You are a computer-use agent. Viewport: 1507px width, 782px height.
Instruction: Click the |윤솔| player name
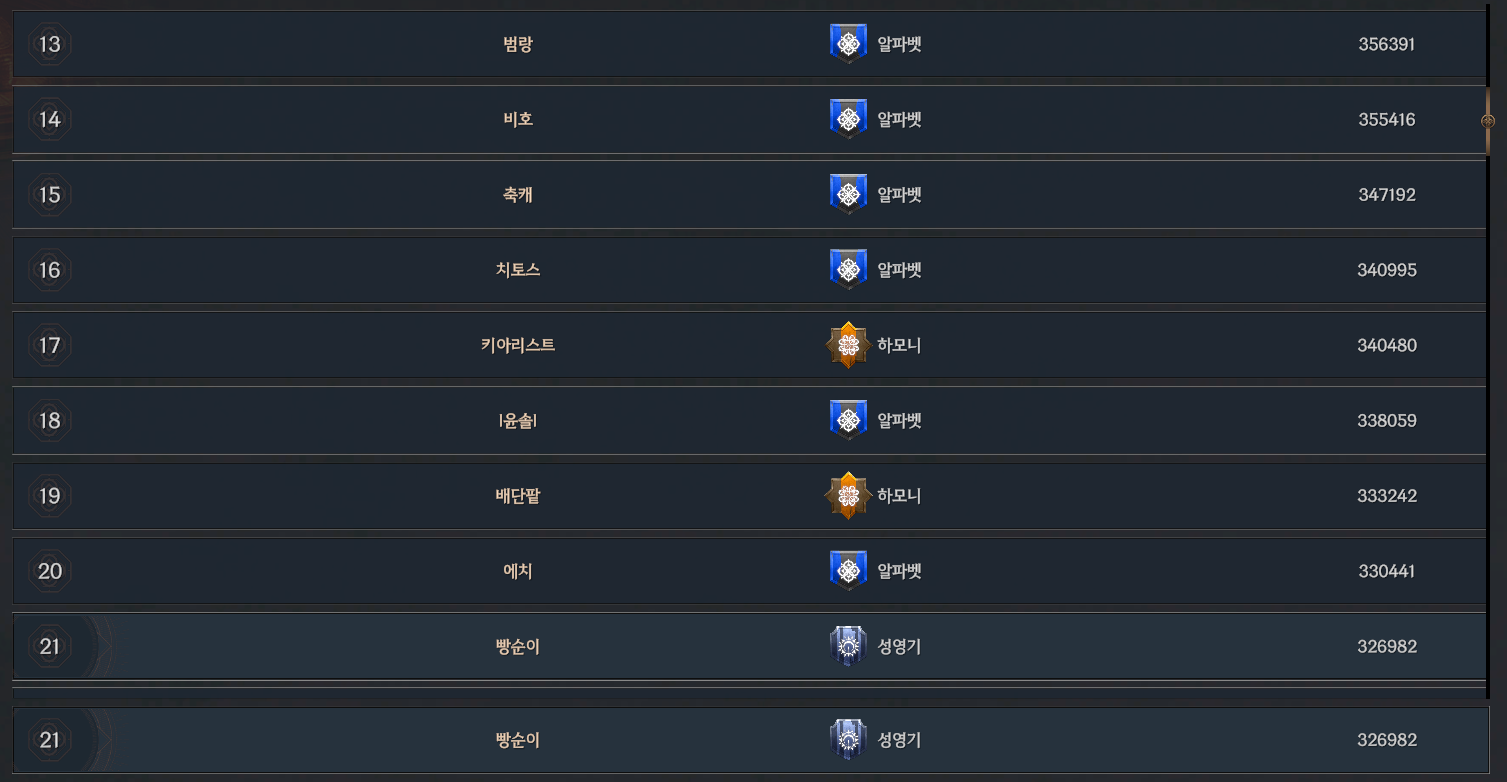pos(518,421)
